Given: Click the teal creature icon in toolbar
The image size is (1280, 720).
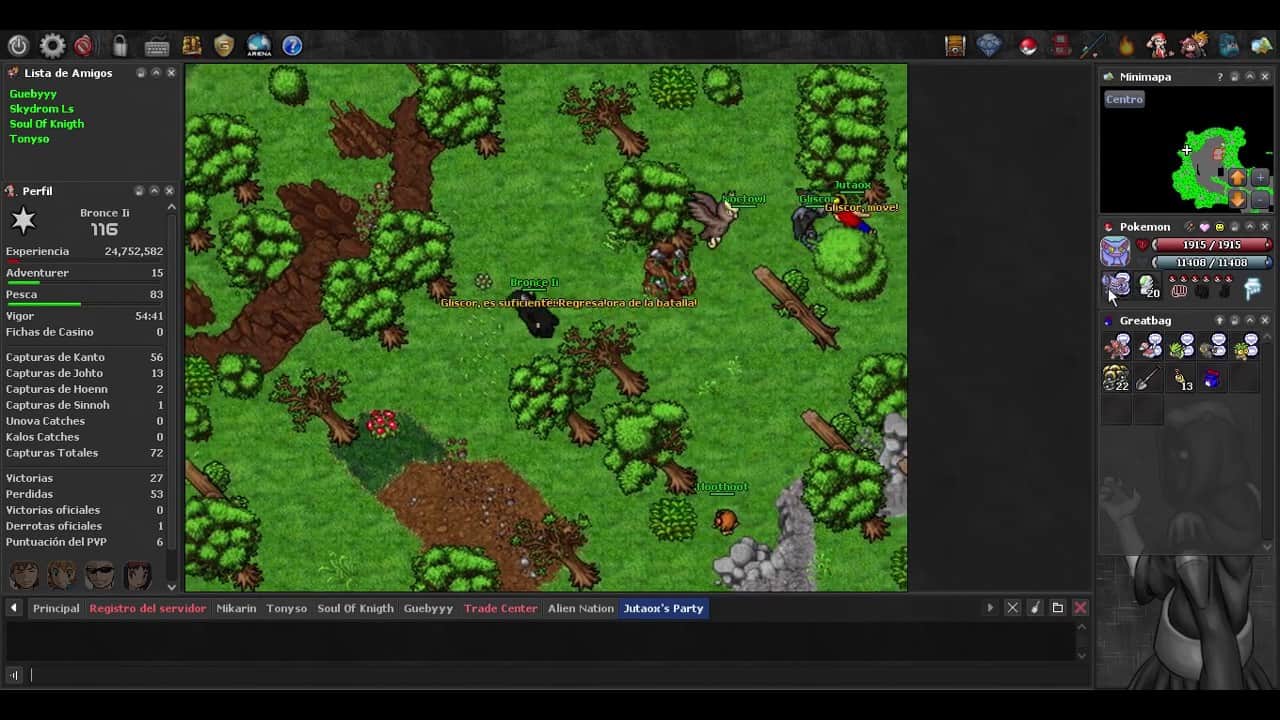Looking at the screenshot, I should pos(1229,45).
